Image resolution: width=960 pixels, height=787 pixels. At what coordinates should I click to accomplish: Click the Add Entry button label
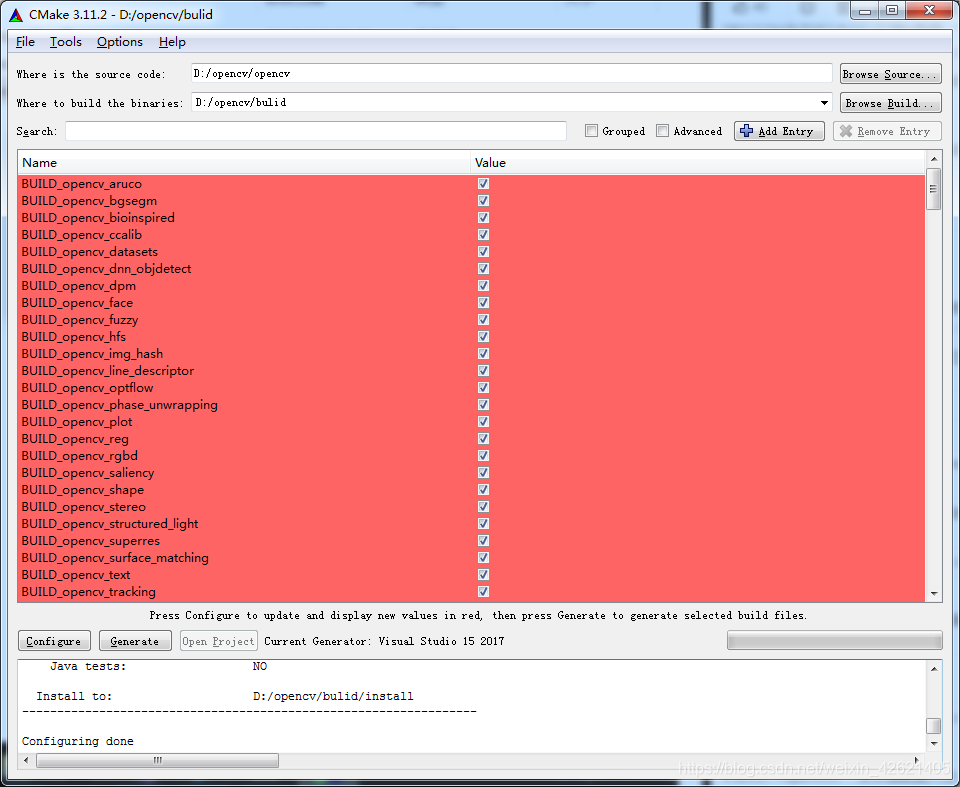click(x=786, y=131)
